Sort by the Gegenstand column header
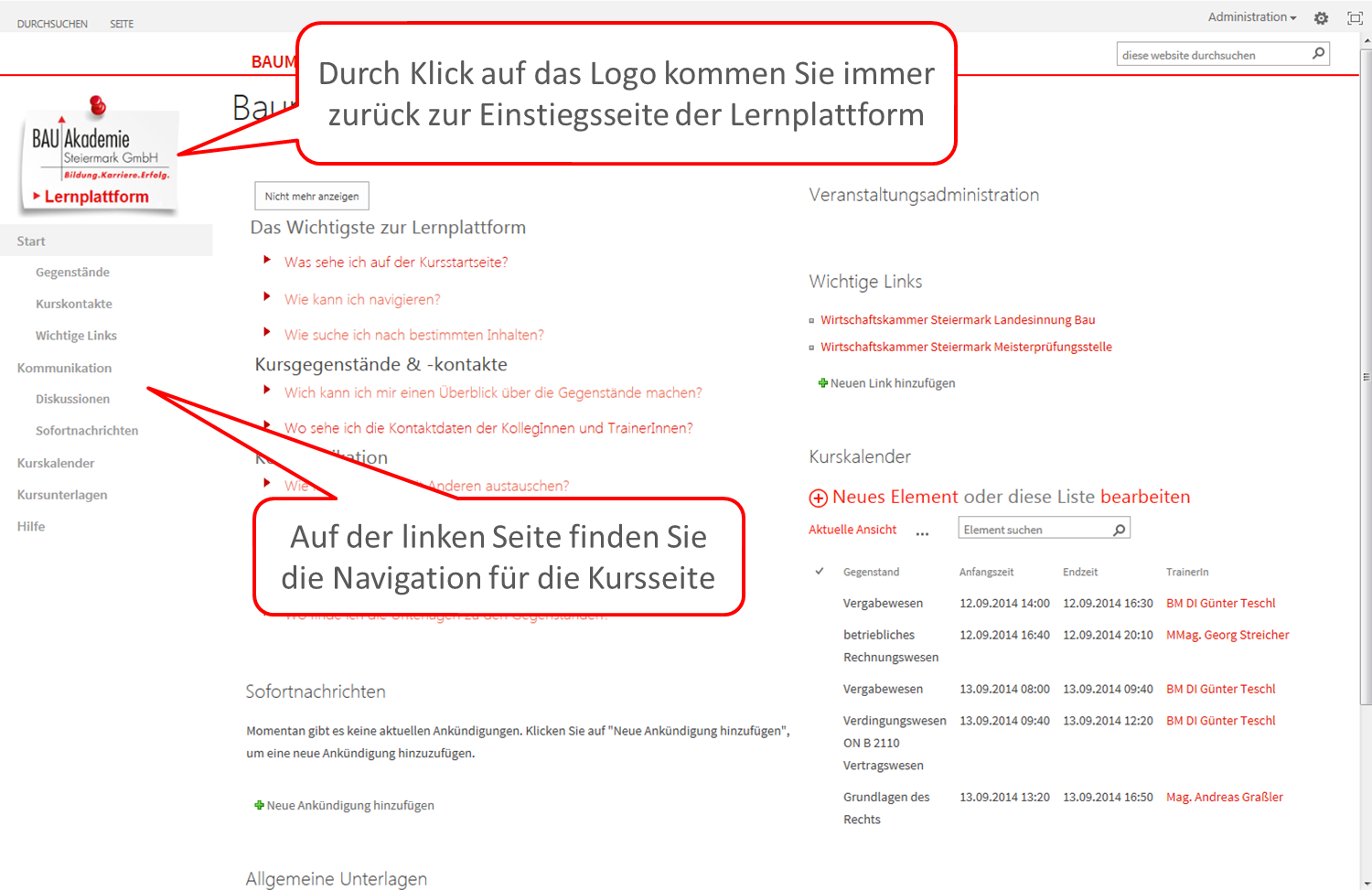Screen dimensions: 1372x890 click(x=871, y=573)
